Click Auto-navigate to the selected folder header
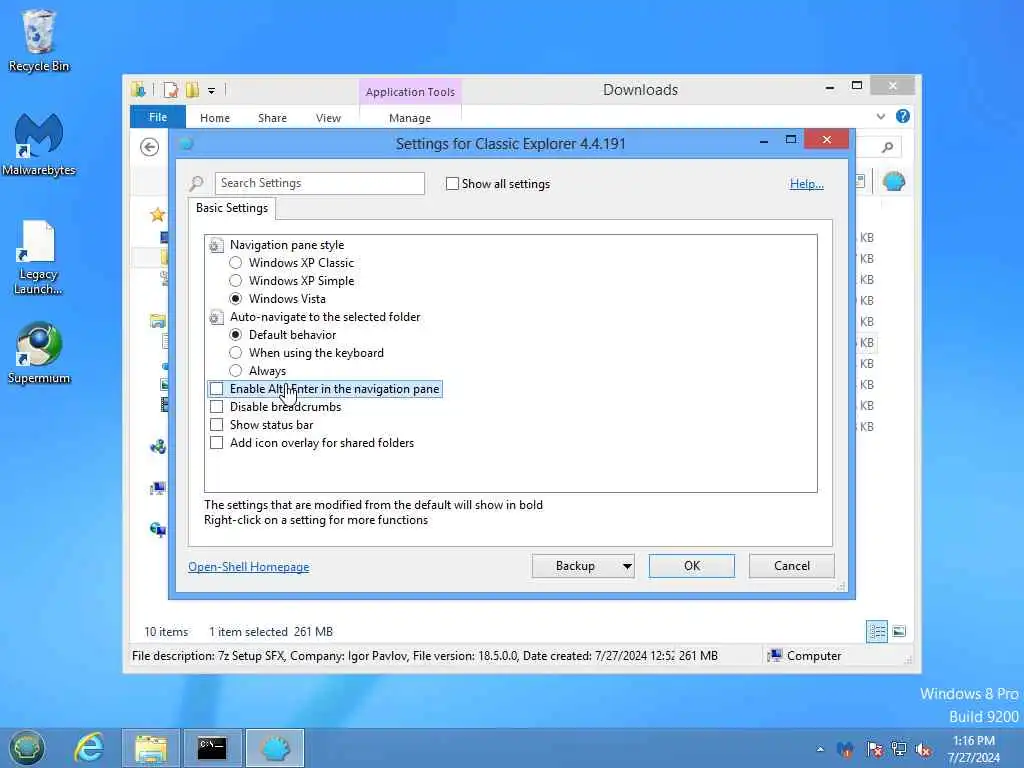 325,317
